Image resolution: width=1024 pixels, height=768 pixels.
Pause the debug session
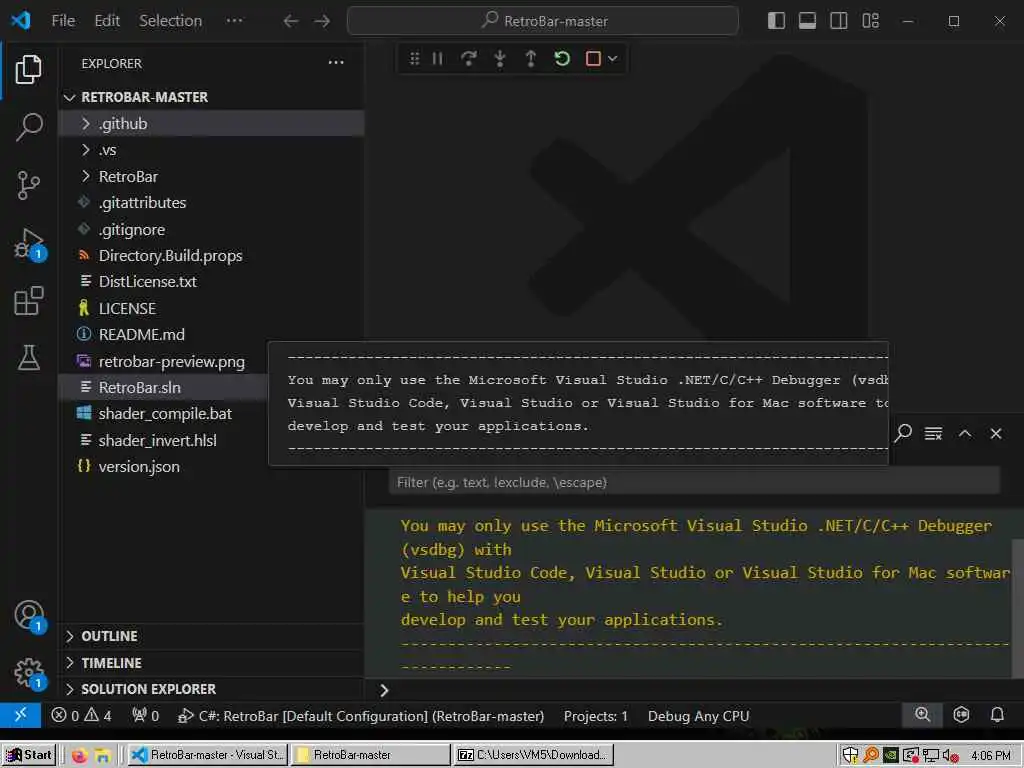pos(438,59)
